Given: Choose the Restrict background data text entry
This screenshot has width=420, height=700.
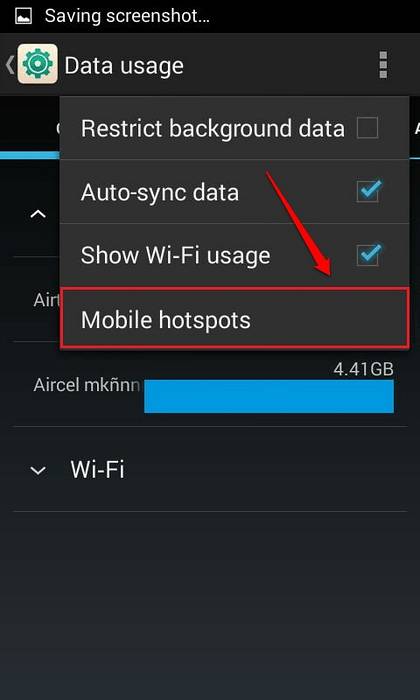Looking at the screenshot, I should [213, 129].
